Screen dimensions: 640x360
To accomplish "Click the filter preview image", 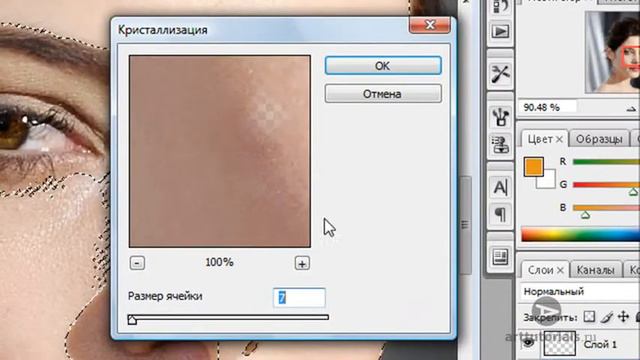I will pos(220,151).
